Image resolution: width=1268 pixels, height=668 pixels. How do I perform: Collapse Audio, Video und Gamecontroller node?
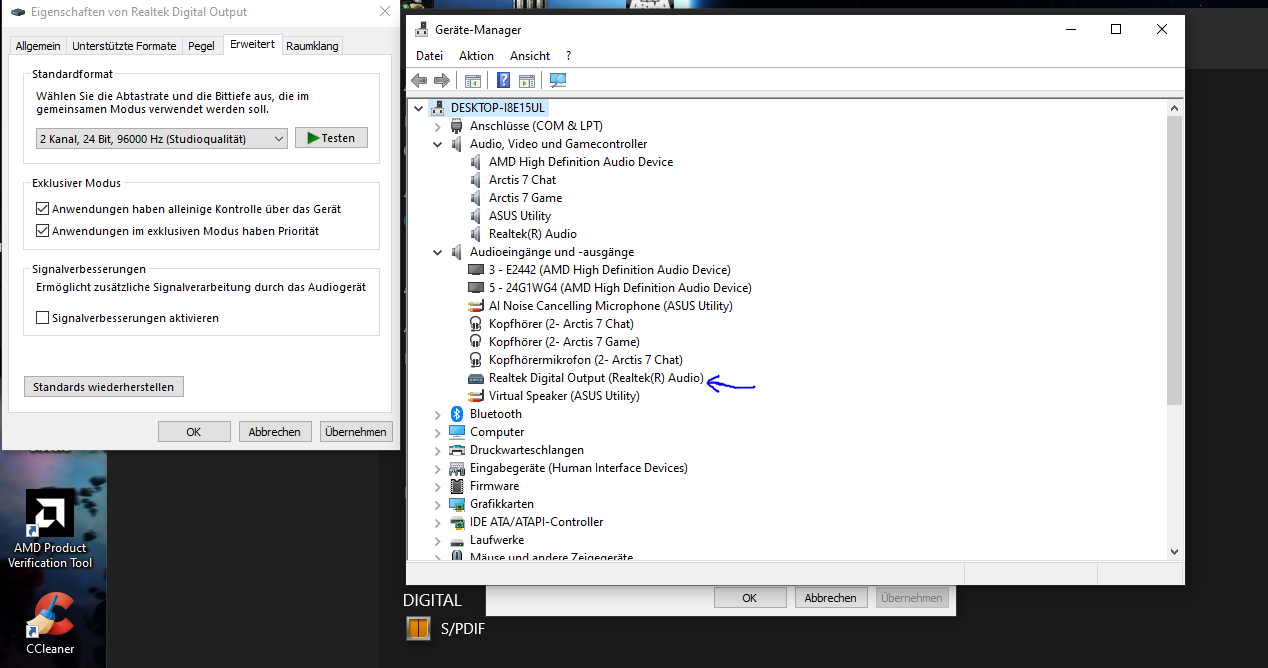click(438, 144)
